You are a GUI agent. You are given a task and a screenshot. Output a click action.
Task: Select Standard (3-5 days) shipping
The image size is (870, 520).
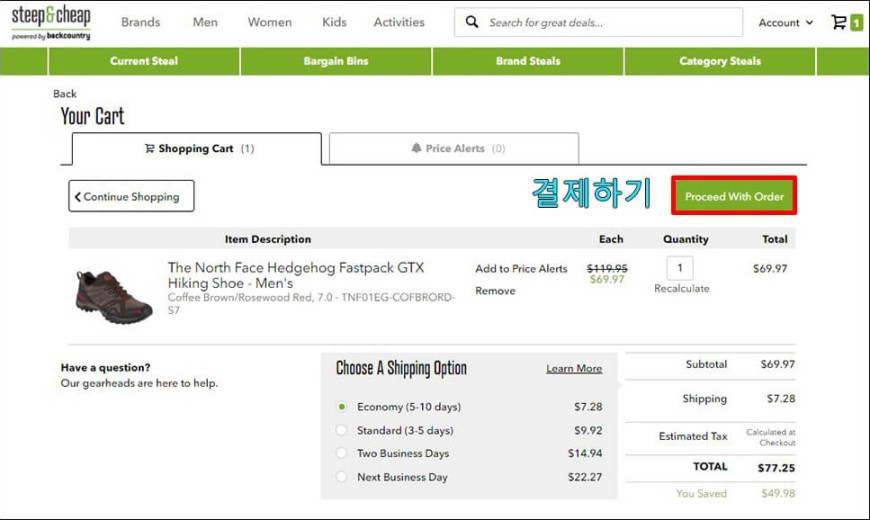point(342,430)
